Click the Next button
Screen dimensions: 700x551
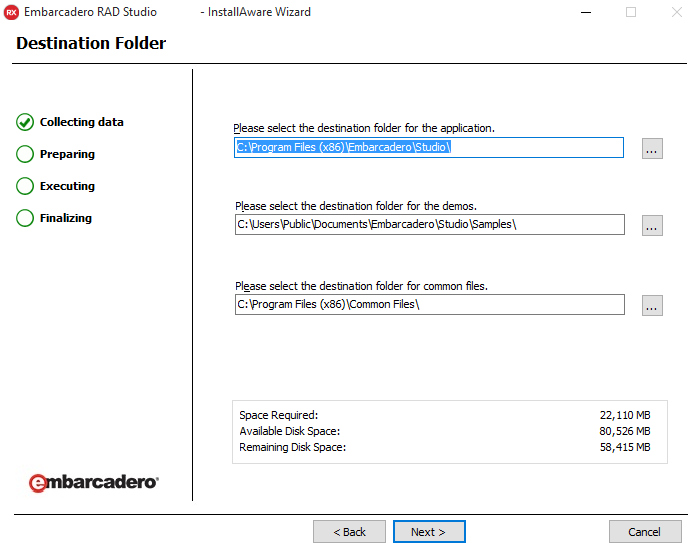[429, 531]
